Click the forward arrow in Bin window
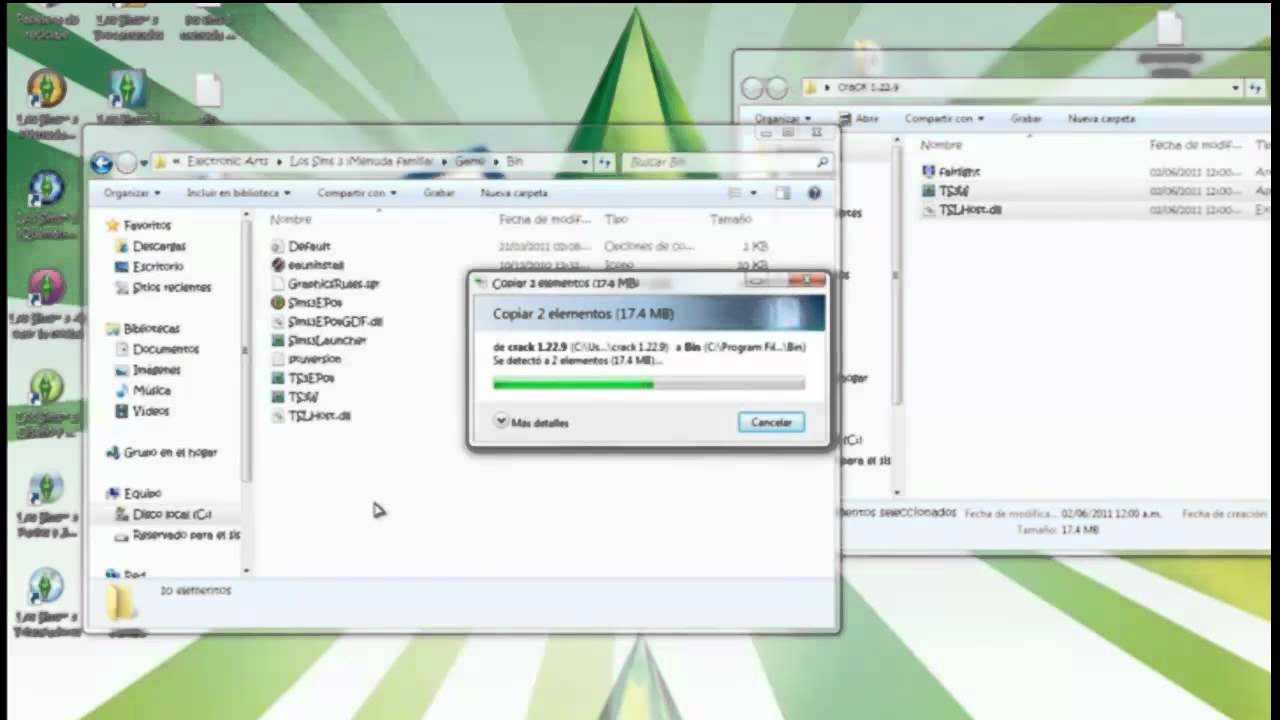This screenshot has width=1280, height=720. [x=126, y=162]
